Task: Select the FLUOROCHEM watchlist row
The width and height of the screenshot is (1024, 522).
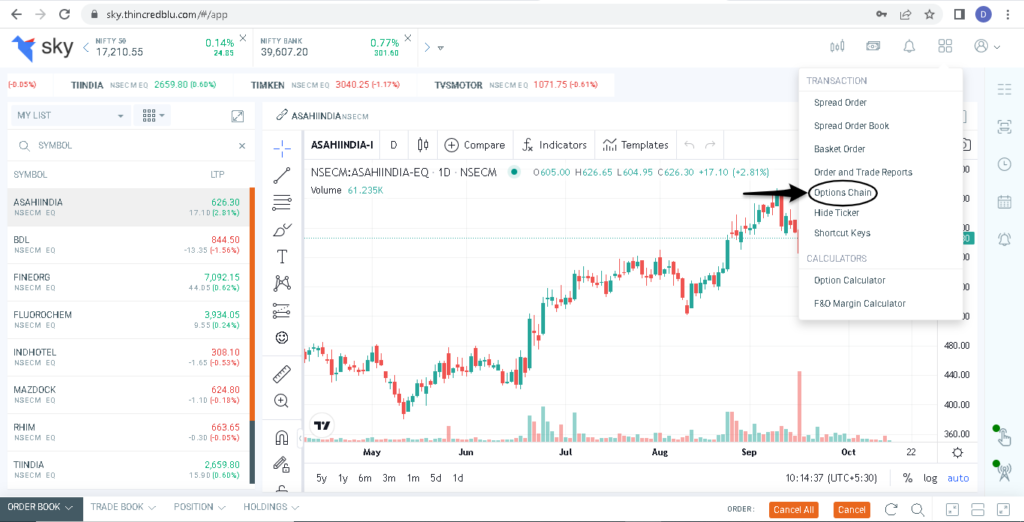Action: point(128,320)
